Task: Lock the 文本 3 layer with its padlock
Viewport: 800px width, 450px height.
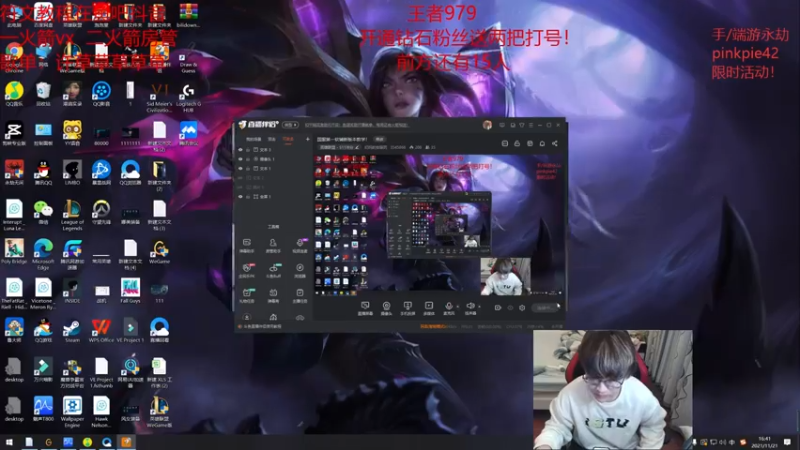Action: click(248, 150)
